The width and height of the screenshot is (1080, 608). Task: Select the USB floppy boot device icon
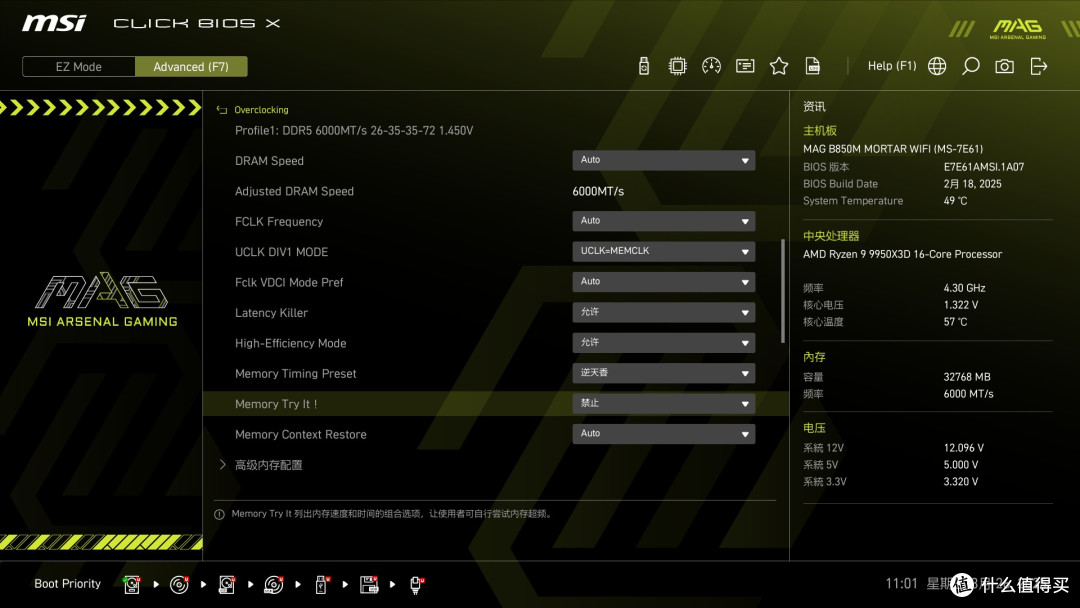(368, 585)
